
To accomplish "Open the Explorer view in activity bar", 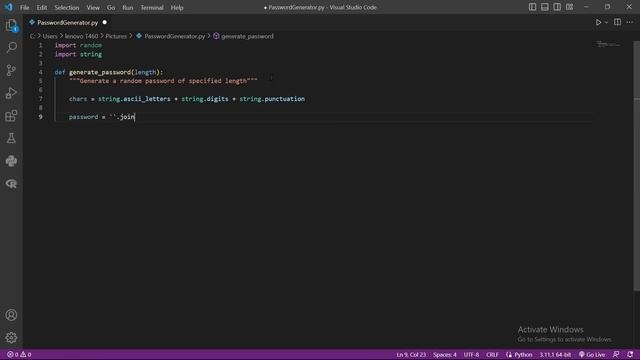I will [11, 25].
